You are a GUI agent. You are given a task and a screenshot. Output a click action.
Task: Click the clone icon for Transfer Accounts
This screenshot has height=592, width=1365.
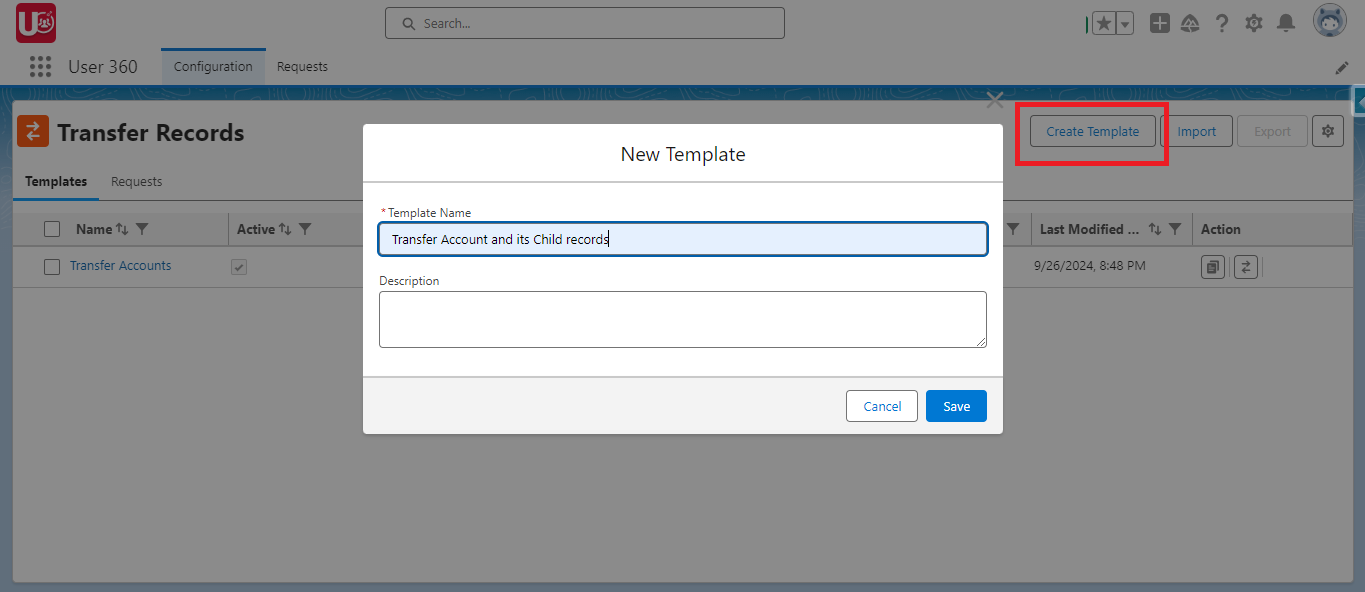[x=1213, y=267]
